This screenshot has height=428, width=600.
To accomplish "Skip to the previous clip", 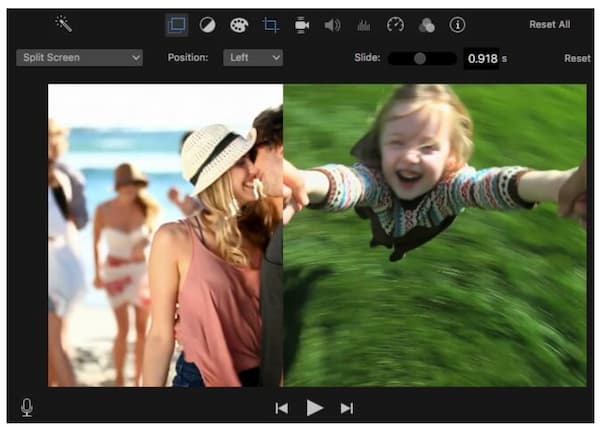I will 282,408.
